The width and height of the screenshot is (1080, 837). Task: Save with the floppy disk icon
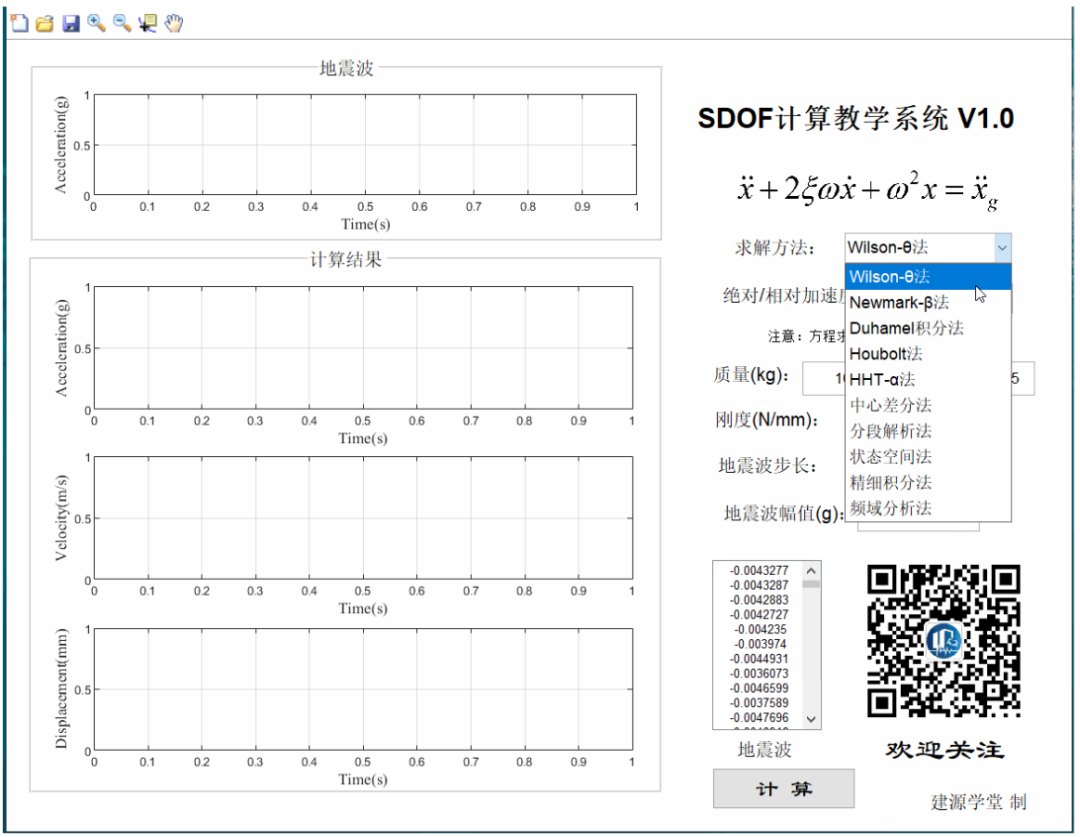tap(71, 23)
